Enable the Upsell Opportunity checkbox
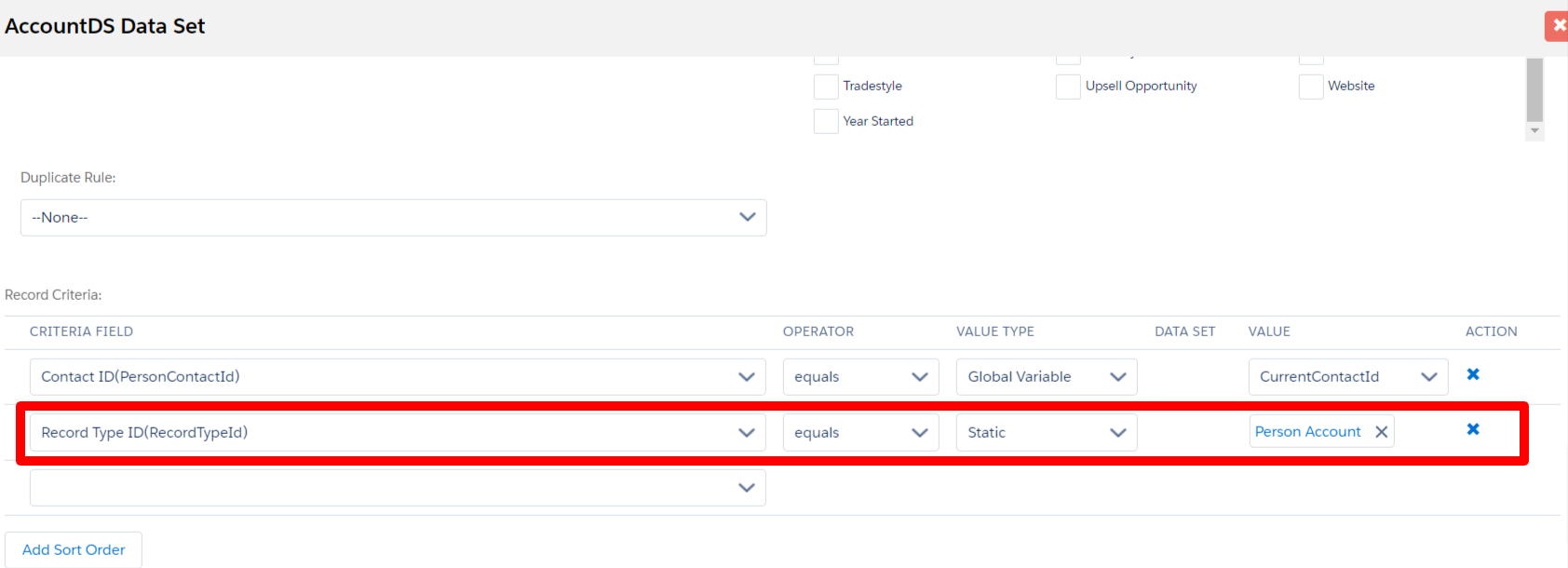Image resolution: width=1568 pixels, height=568 pixels. 1068,87
